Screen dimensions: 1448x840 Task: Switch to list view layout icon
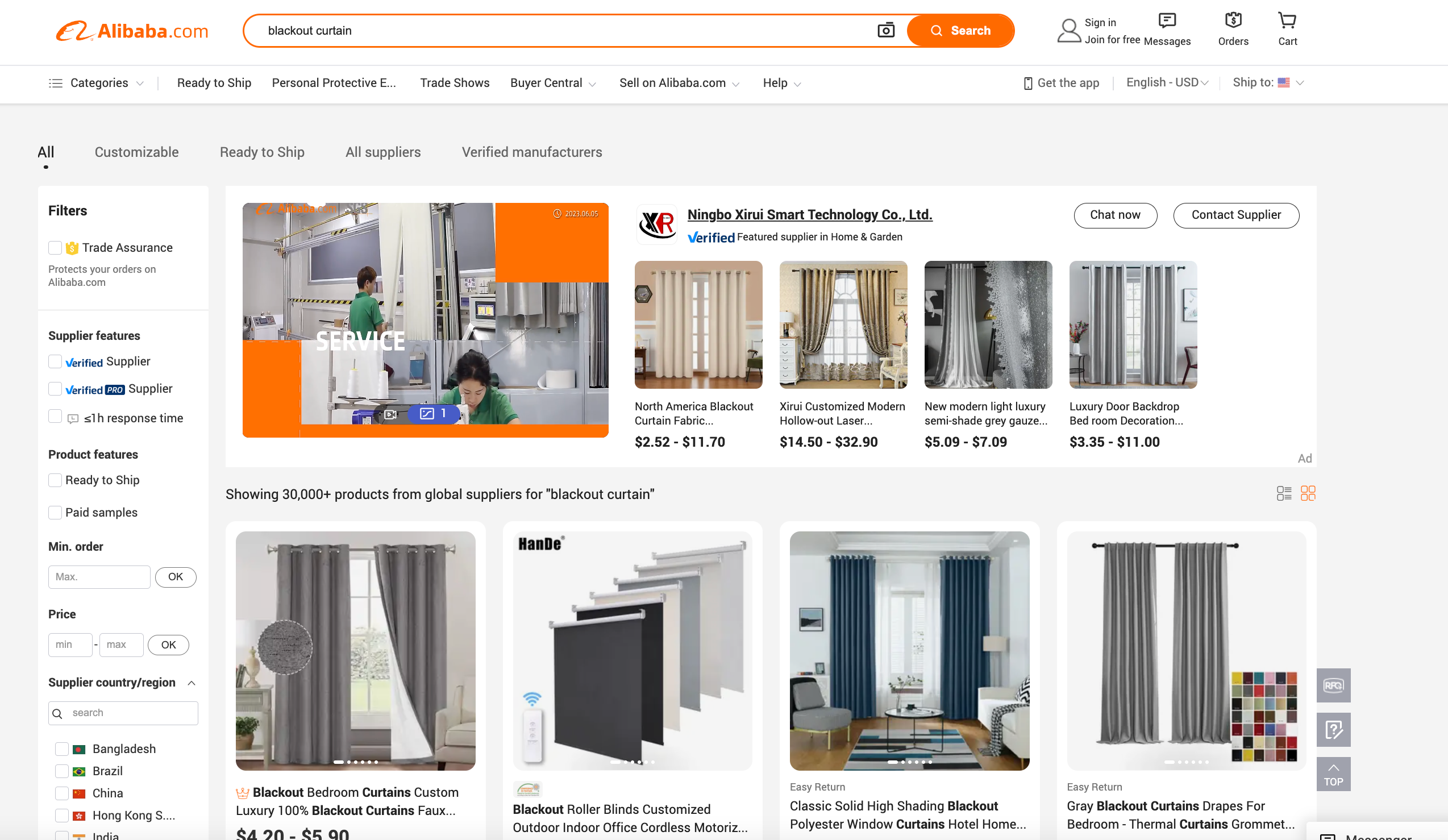[x=1284, y=493]
